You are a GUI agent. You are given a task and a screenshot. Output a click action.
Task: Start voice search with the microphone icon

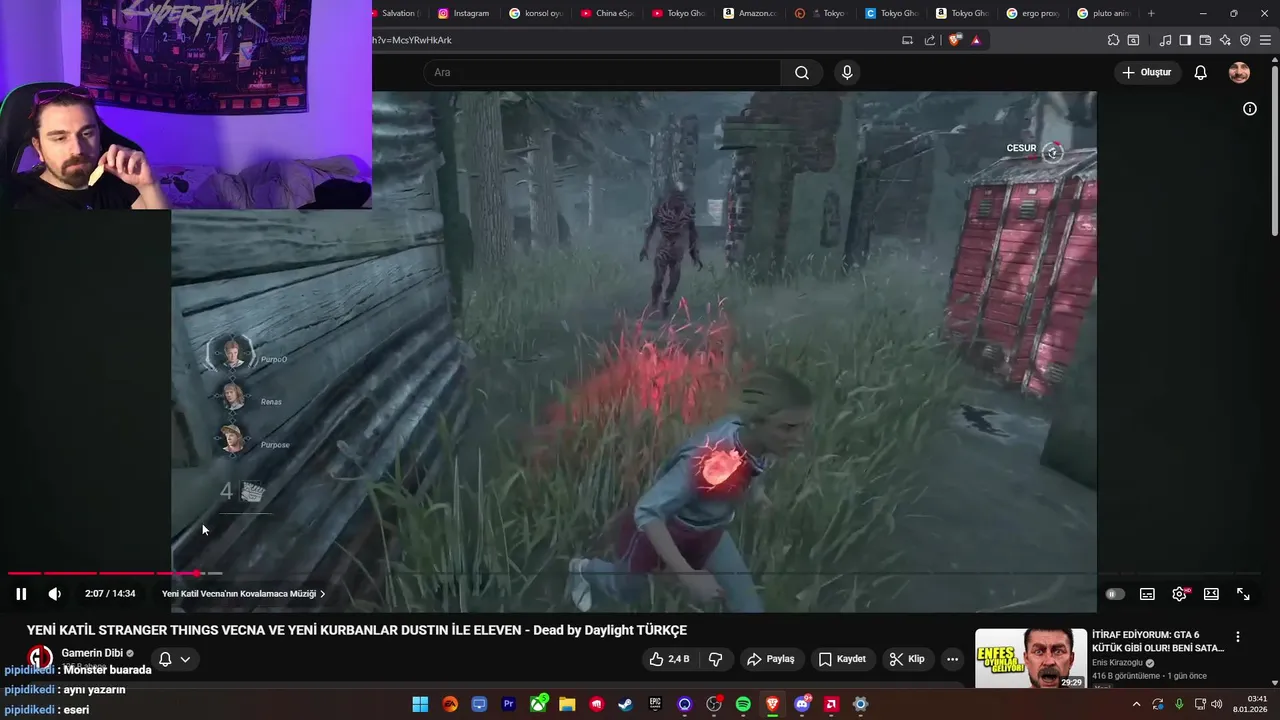pos(847,72)
